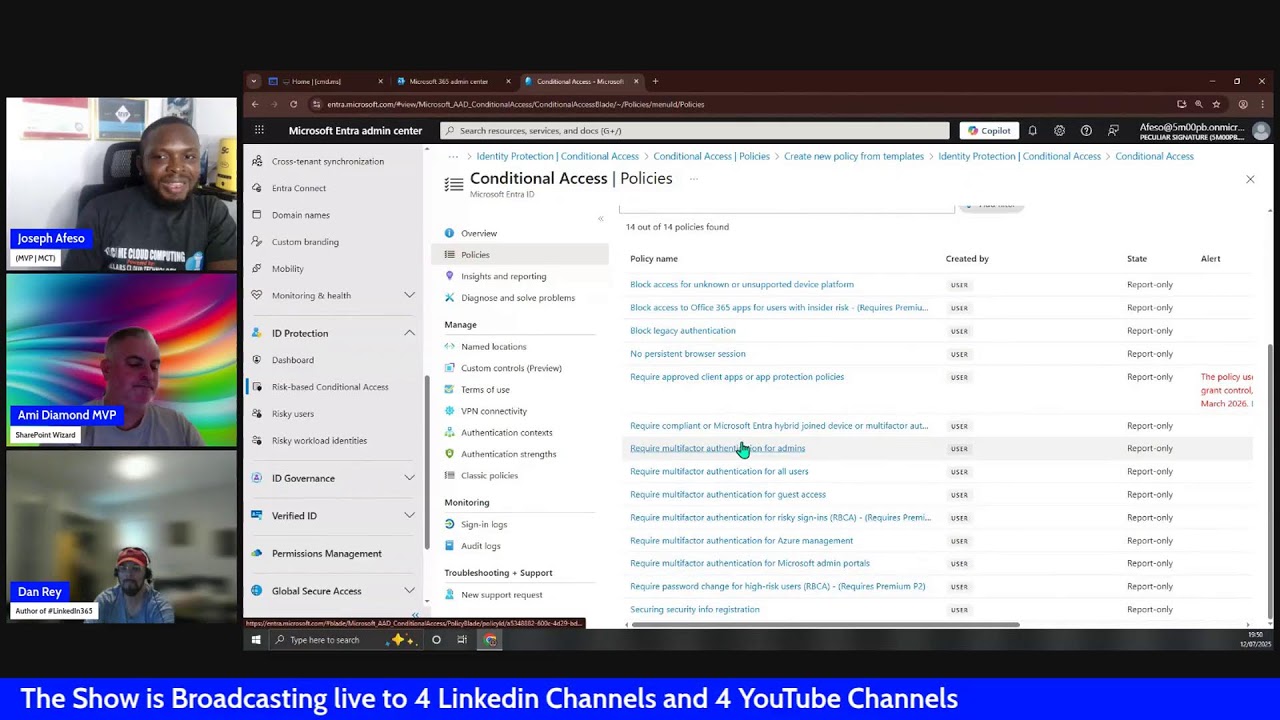Open Block legacy authentication policy
This screenshot has width=1280, height=720.
click(682, 331)
